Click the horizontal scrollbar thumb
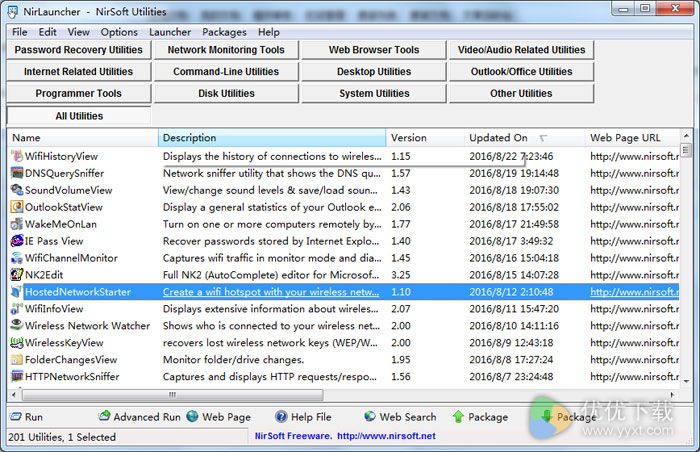700x452 pixels. 173,395
